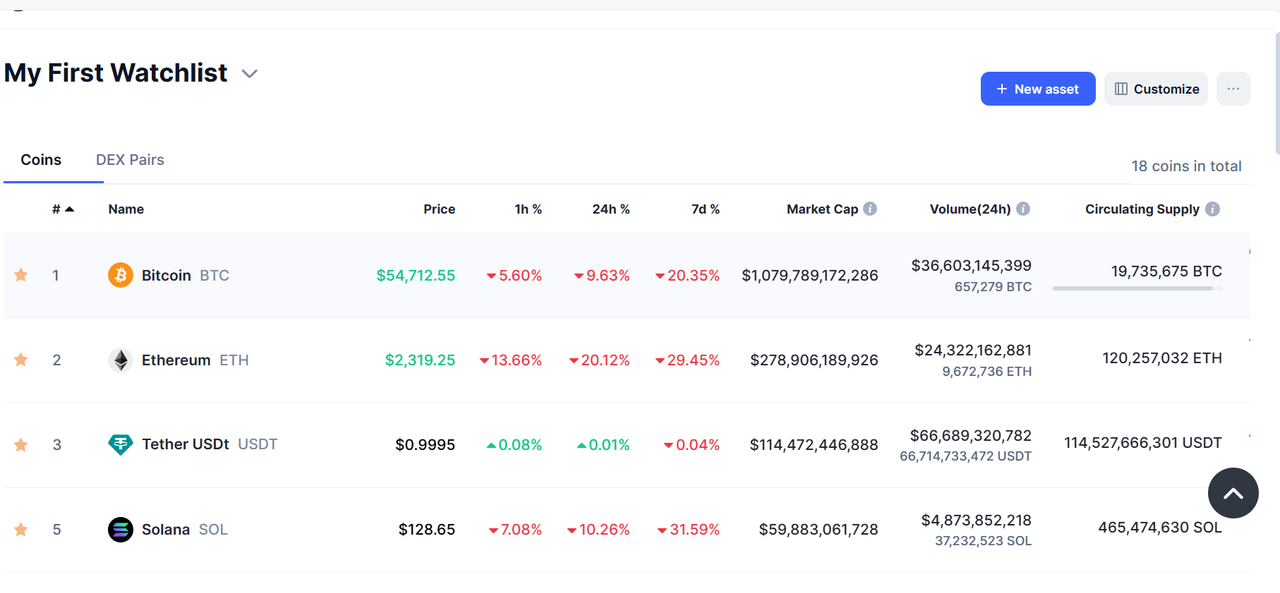Click Tether price $0.9995

[425, 445]
